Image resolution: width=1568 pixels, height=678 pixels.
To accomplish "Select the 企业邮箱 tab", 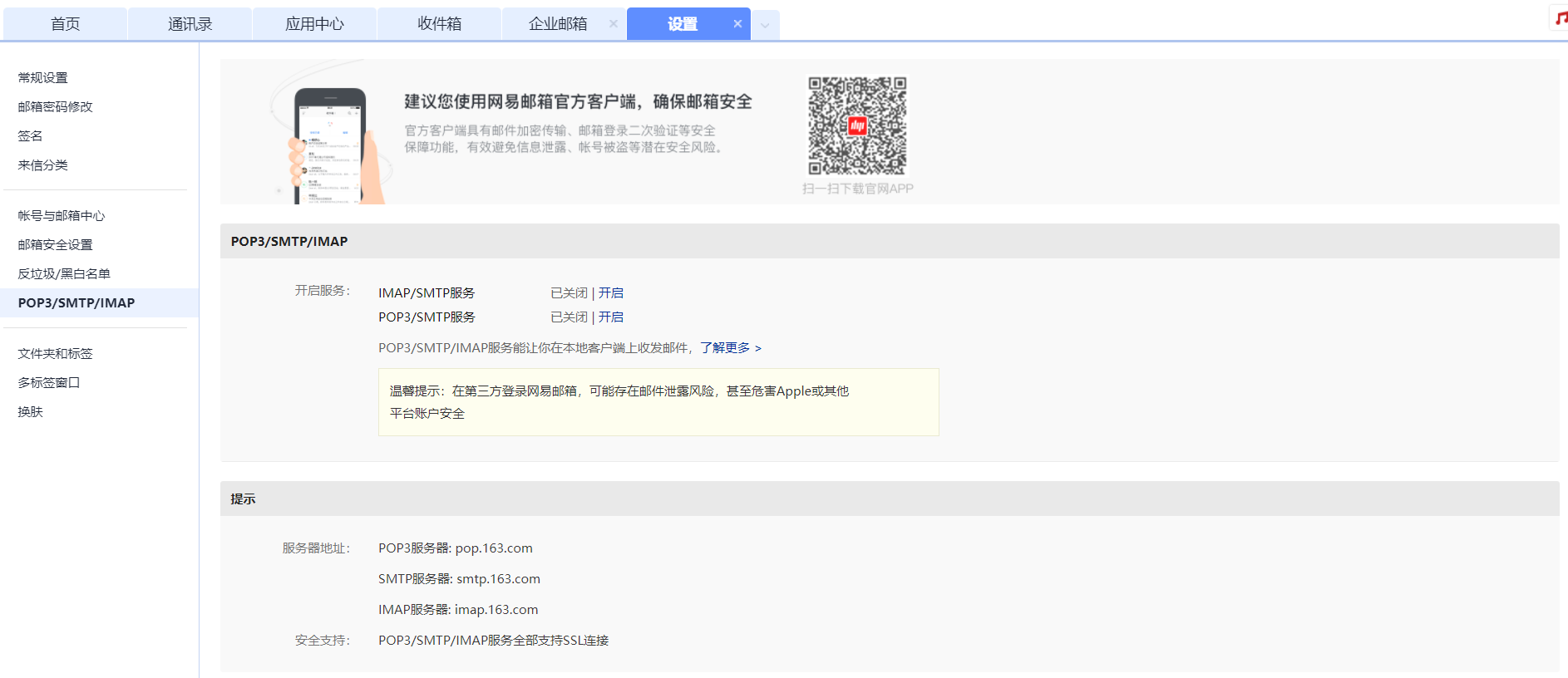I will [x=558, y=24].
